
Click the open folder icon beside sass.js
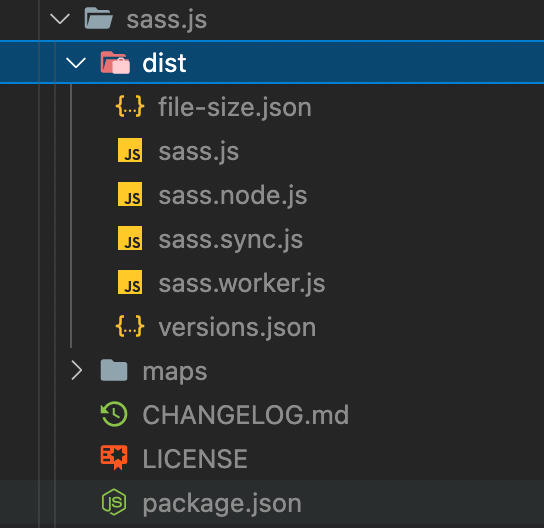pos(99,18)
